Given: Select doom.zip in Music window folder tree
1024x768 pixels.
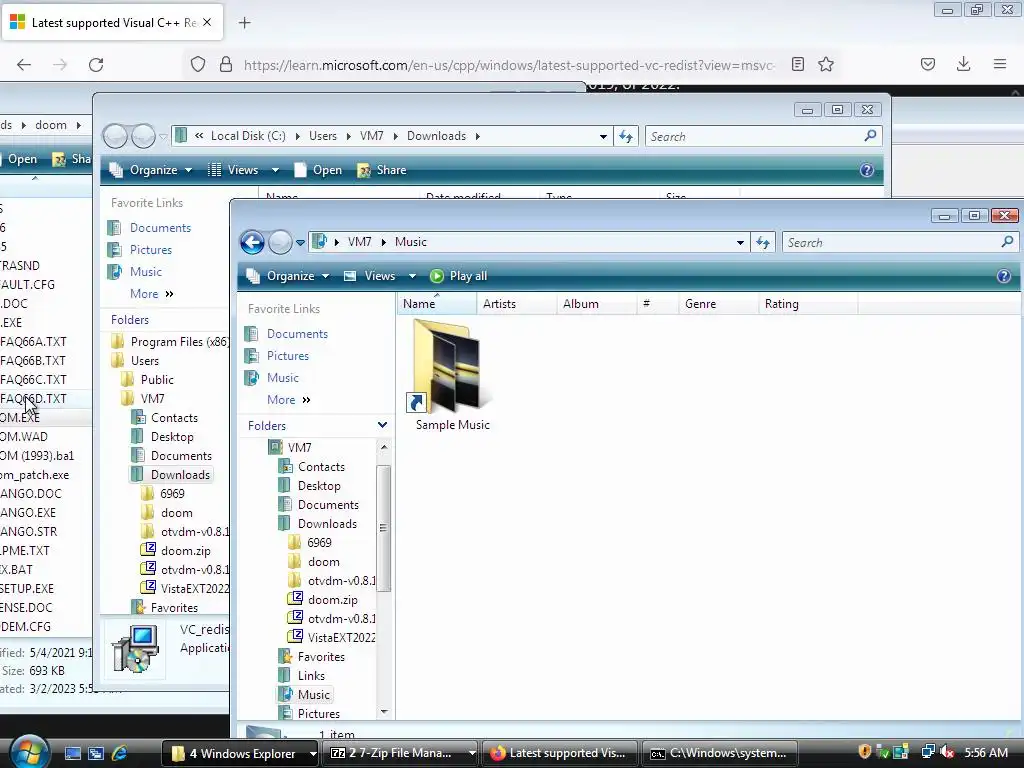Looking at the screenshot, I should click(332, 600).
